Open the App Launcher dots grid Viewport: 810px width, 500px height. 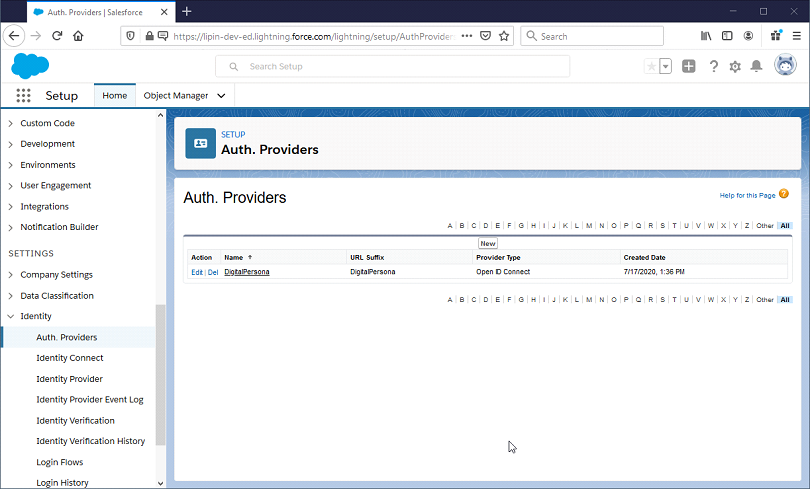23,96
